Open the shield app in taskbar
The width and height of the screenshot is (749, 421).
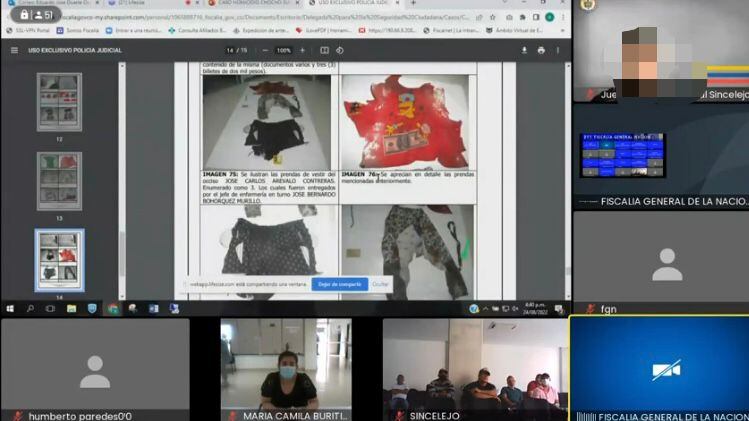tap(92, 309)
